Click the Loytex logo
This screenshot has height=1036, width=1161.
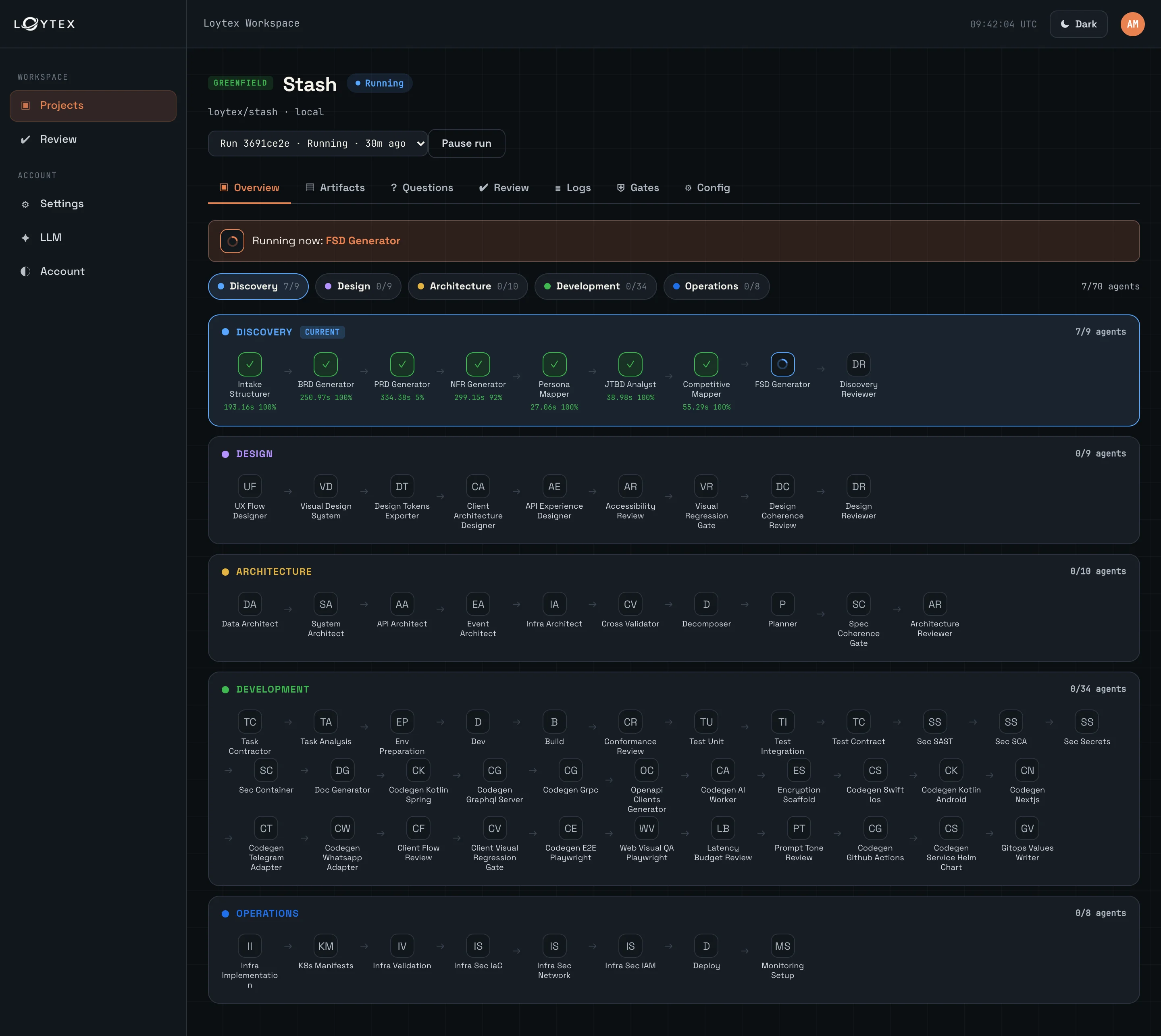coord(44,24)
